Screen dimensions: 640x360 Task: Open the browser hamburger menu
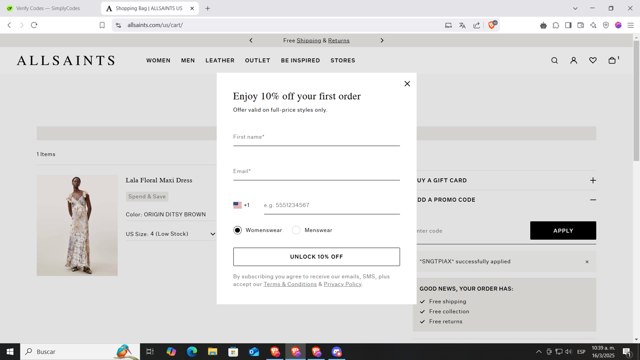631,25
